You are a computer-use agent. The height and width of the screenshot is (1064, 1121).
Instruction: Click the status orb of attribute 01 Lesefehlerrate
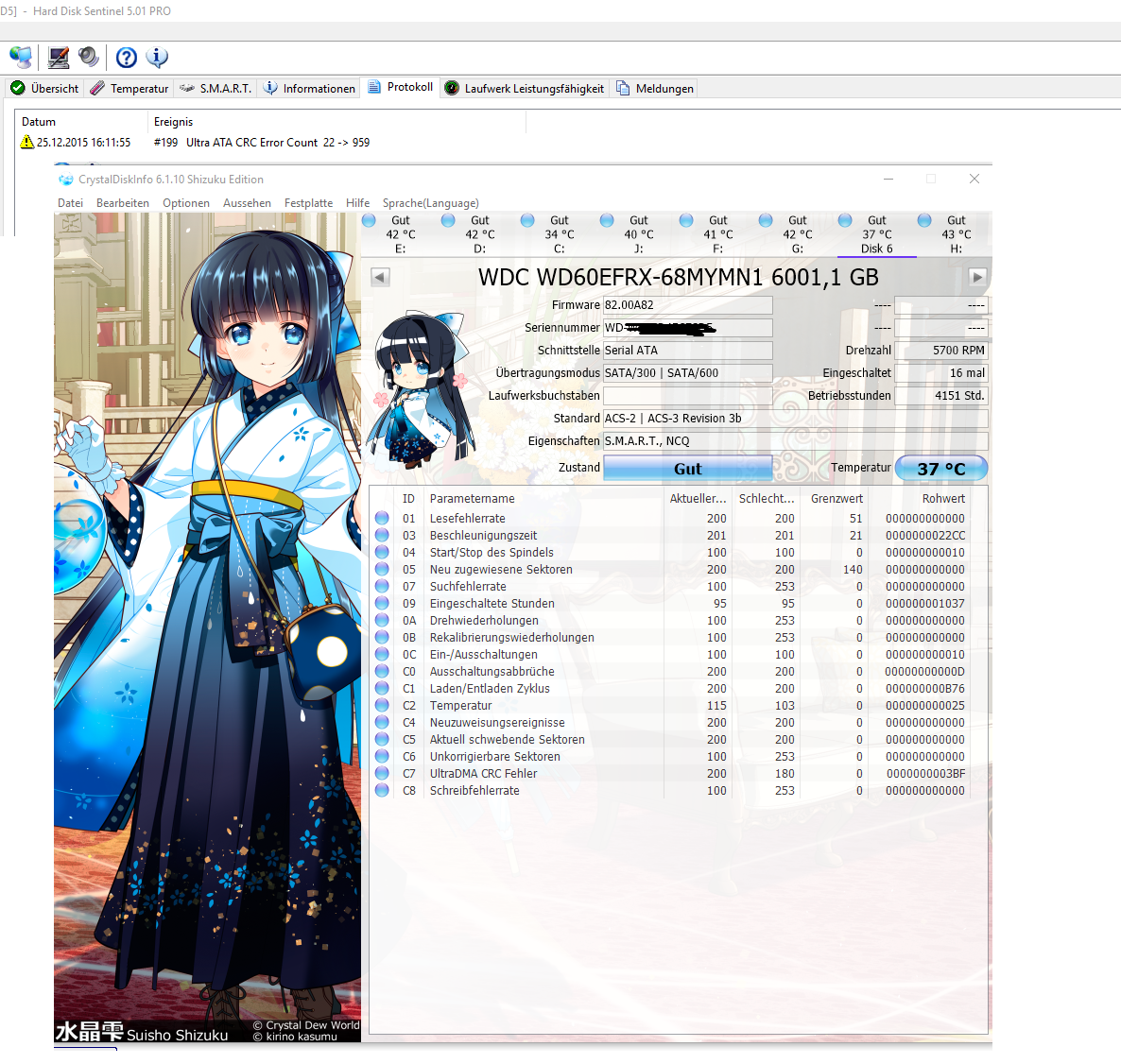(x=382, y=518)
